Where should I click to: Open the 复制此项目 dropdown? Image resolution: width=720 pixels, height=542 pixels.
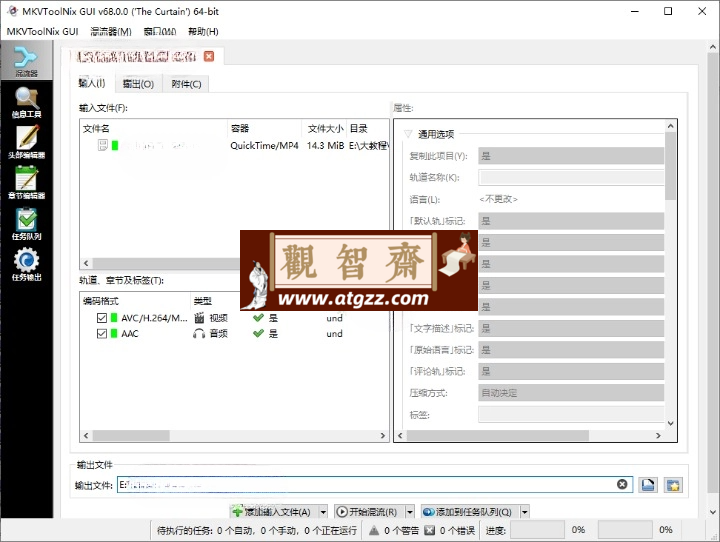(x=571, y=156)
